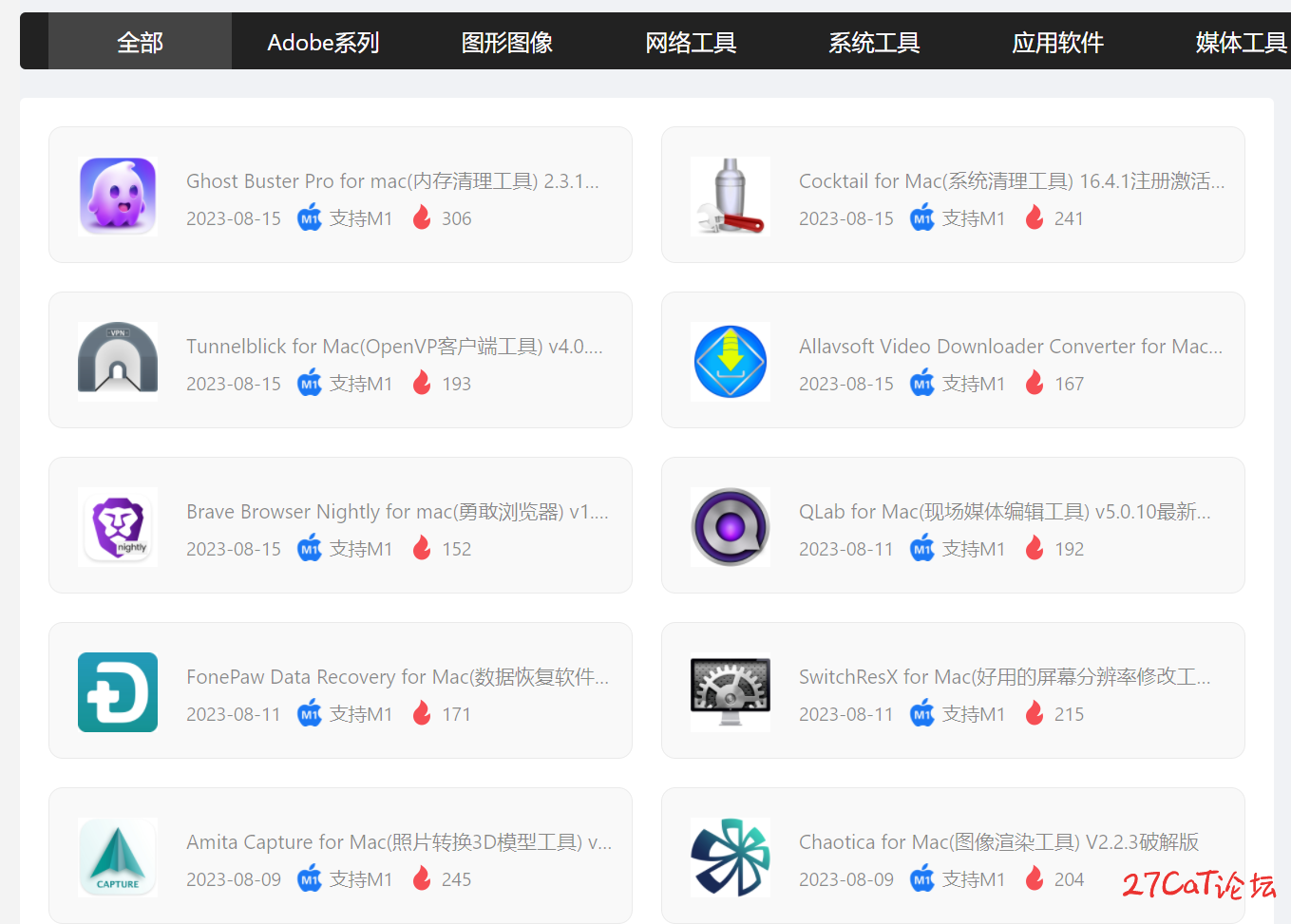
Task: Open Cocktail for Mac title link
Action: click(x=1012, y=180)
